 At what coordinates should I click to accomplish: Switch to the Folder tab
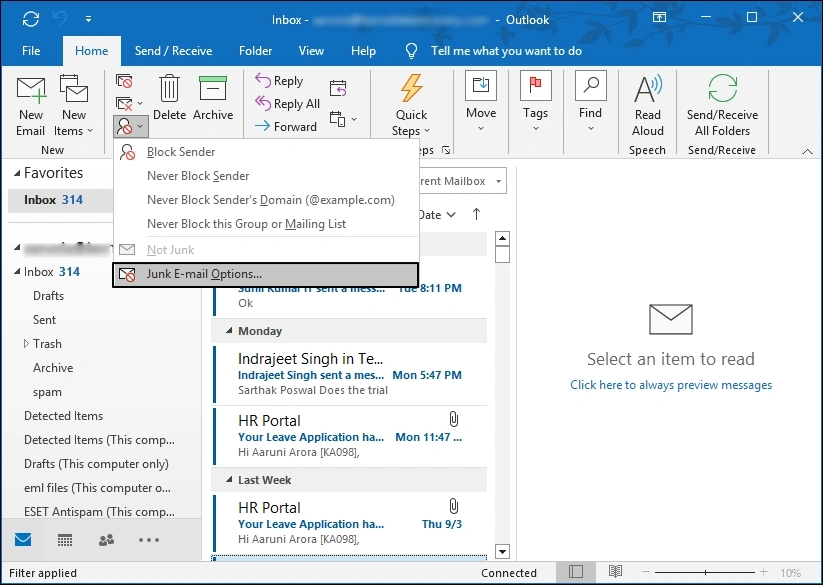coord(256,51)
